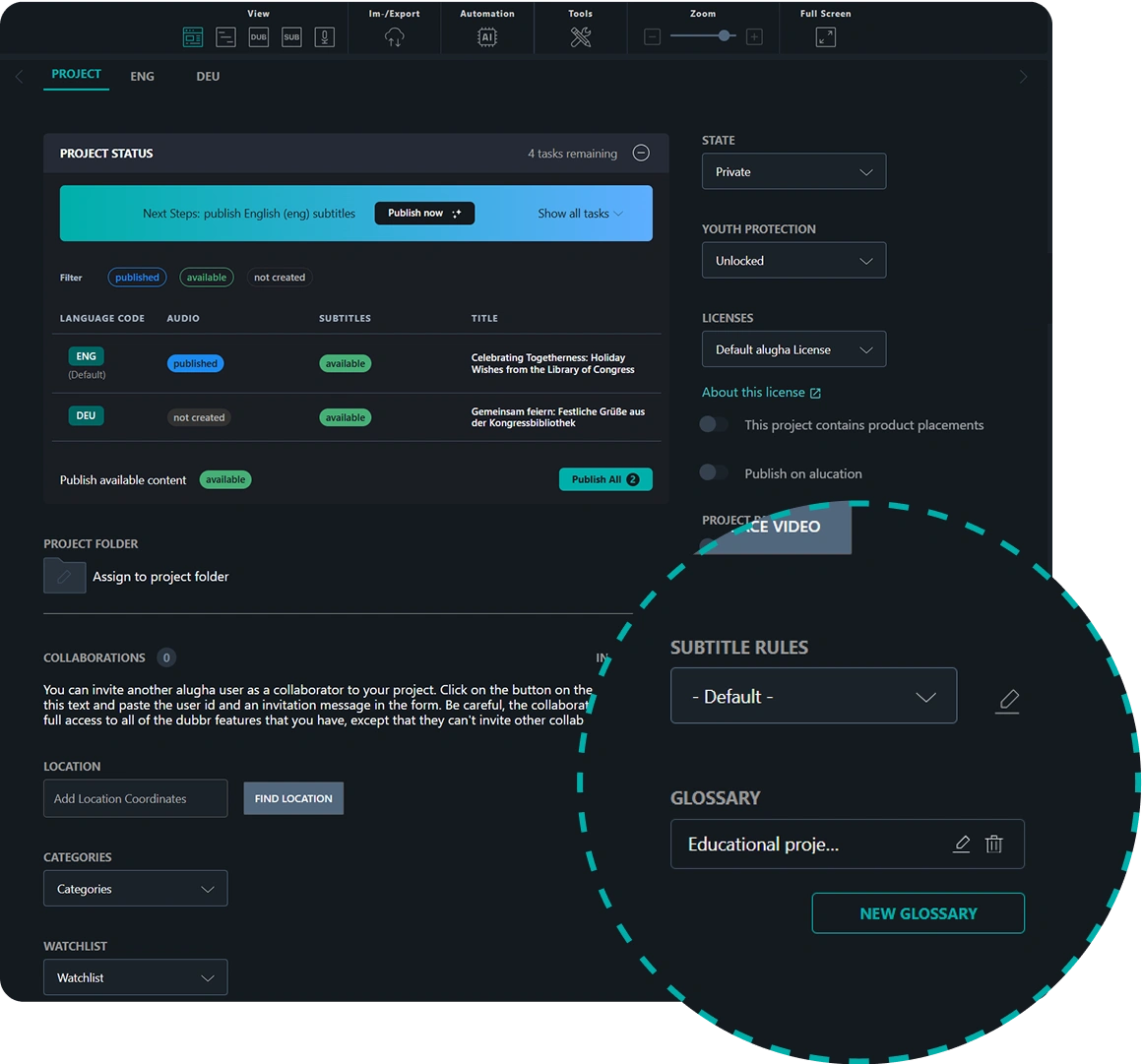
Task: Open the Automation AI icon
Action: click(486, 37)
